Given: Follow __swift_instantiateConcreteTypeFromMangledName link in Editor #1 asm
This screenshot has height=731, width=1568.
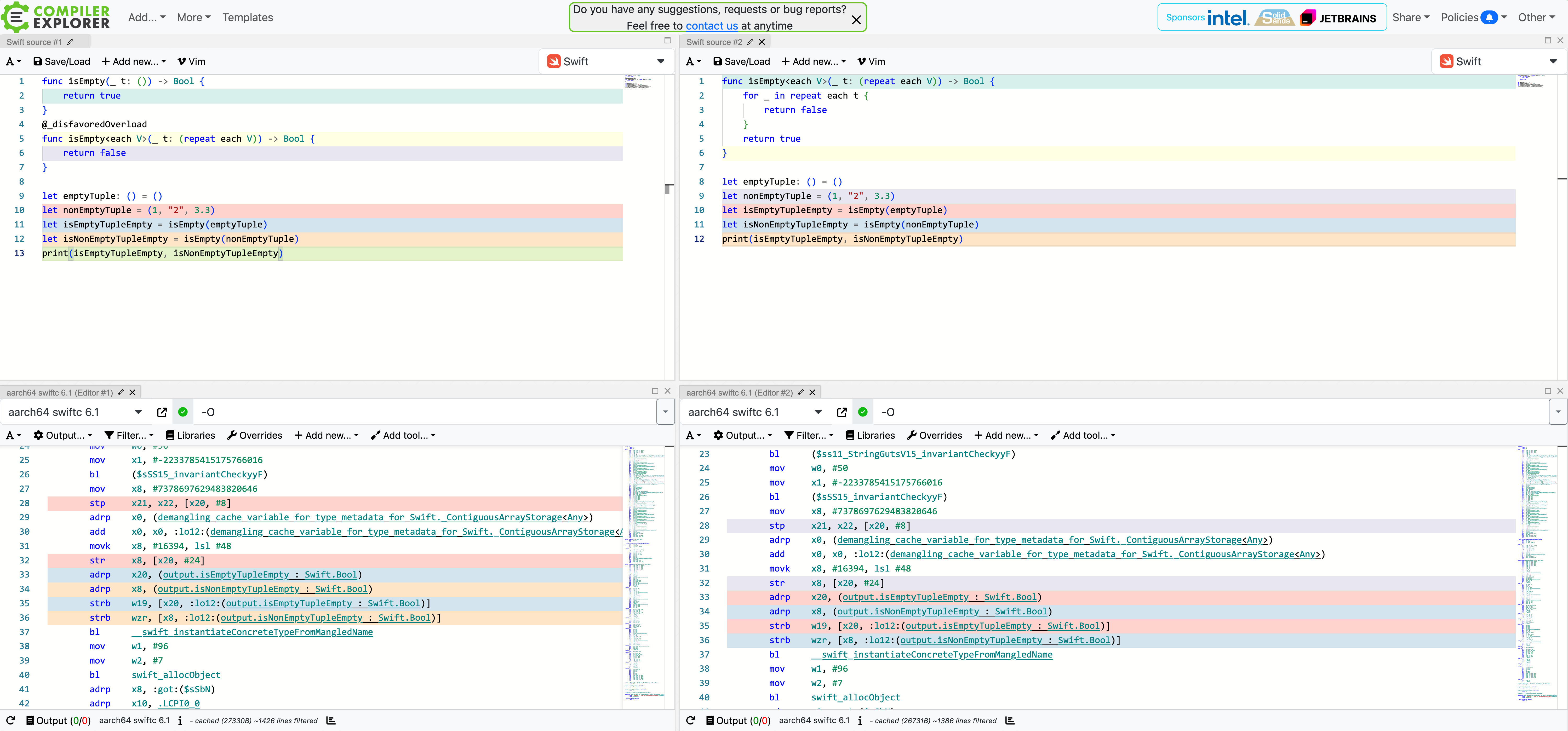Looking at the screenshot, I should point(252,632).
